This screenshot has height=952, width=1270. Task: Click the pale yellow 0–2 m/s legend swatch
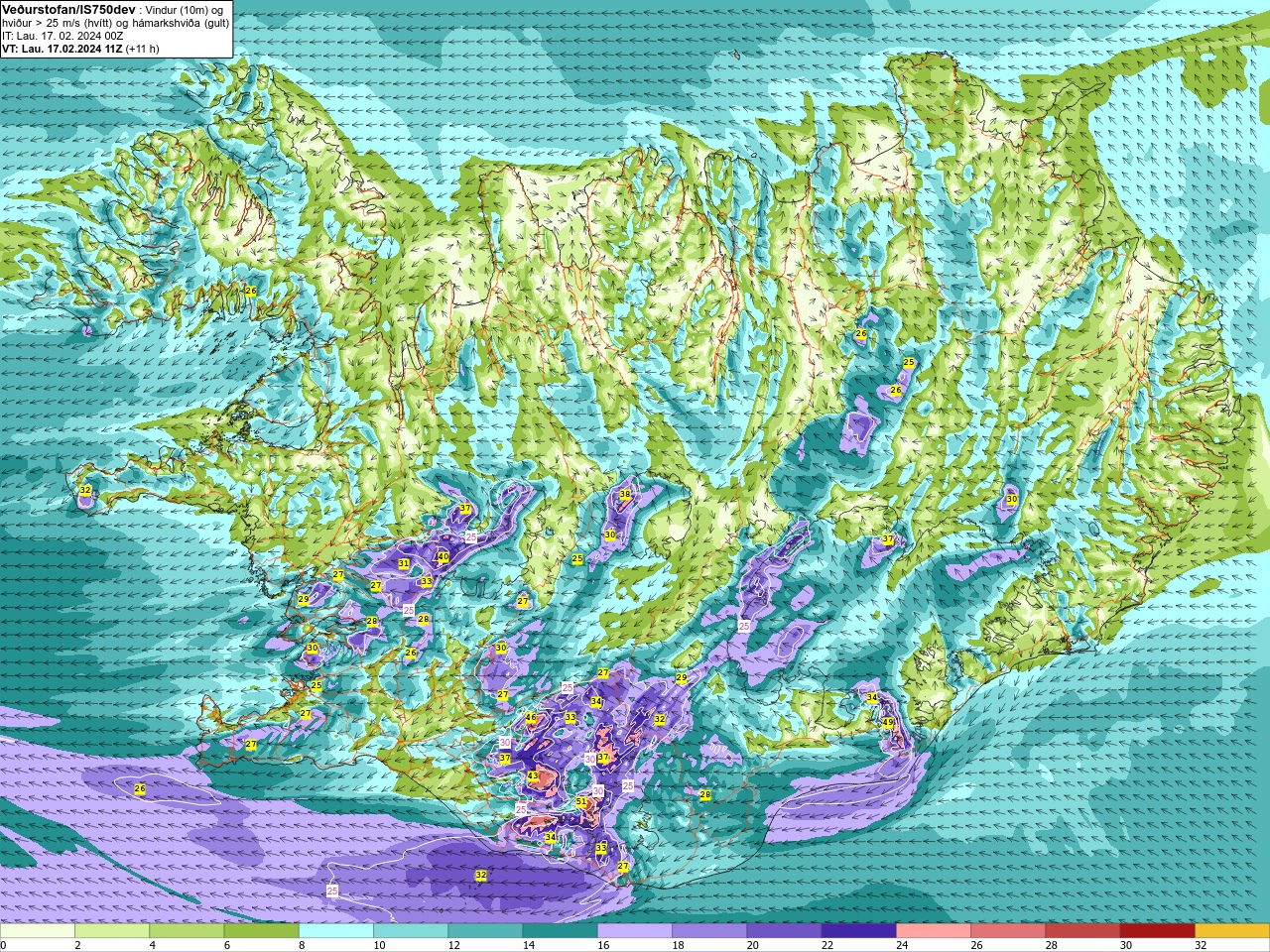point(38,931)
